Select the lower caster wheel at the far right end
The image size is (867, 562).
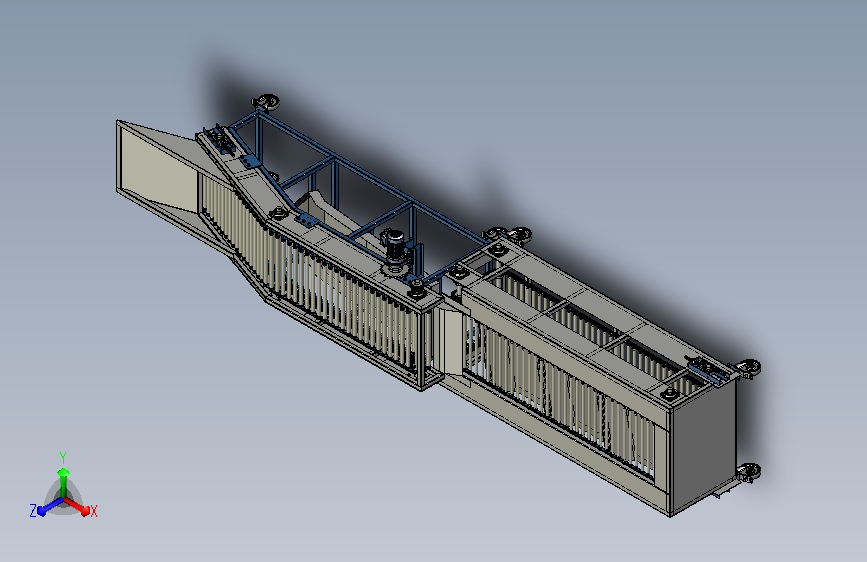[749, 473]
